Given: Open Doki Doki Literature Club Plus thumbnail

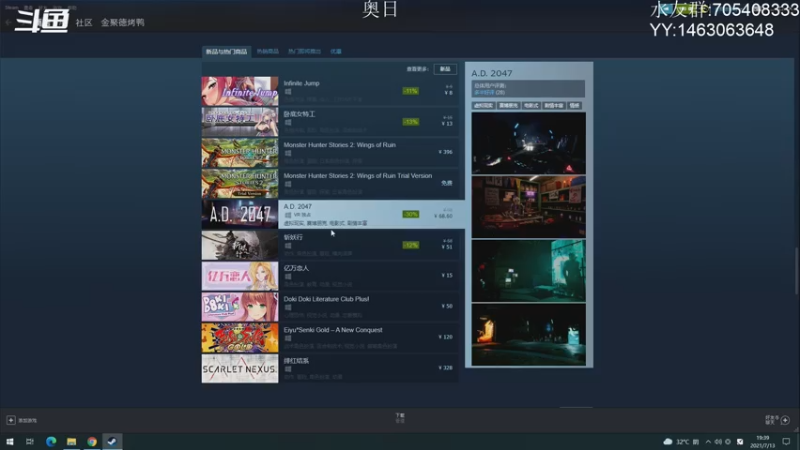Looking at the screenshot, I should click(x=240, y=307).
